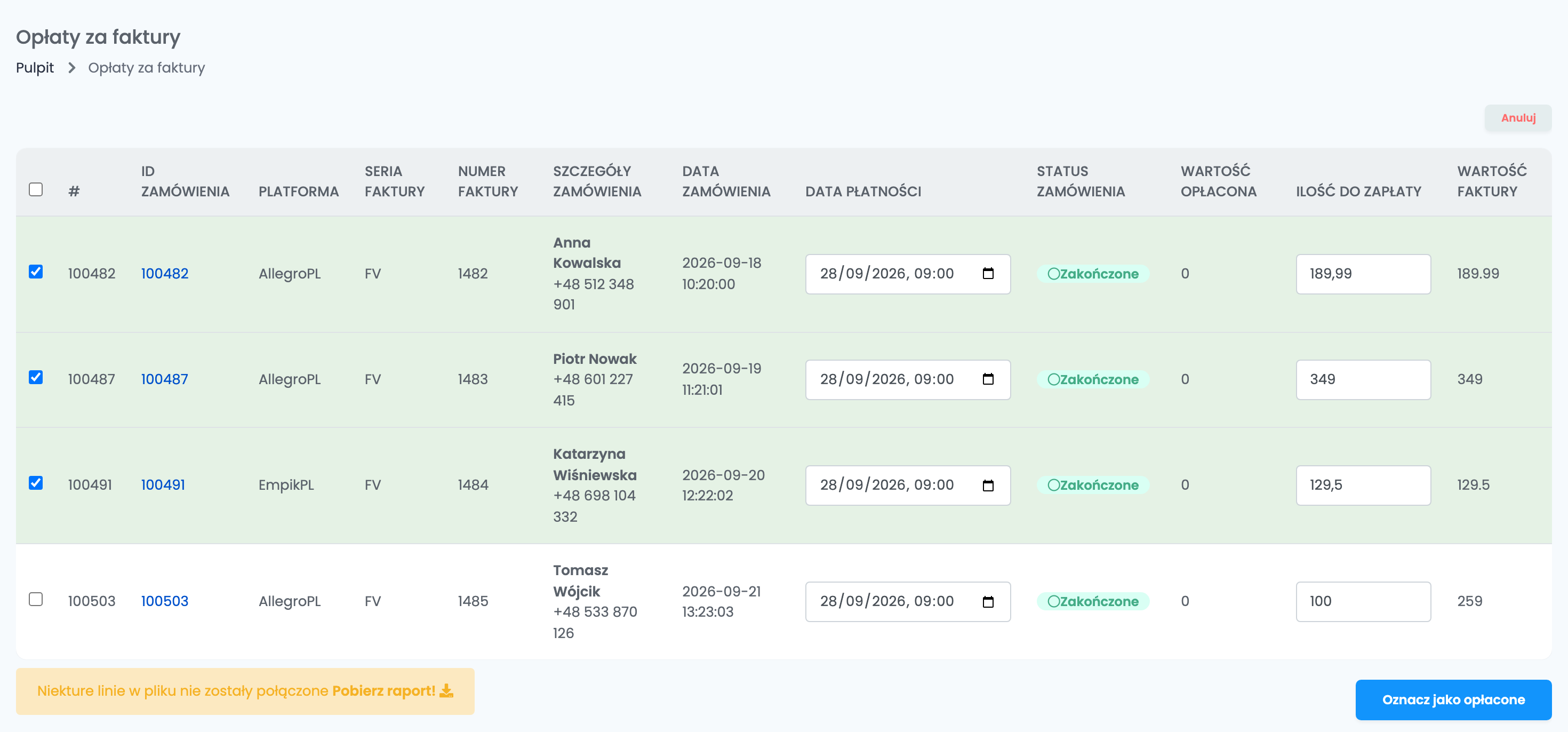The width and height of the screenshot is (1568, 732).
Task: Uncheck the checkbox for order 100491
Action: tap(36, 483)
